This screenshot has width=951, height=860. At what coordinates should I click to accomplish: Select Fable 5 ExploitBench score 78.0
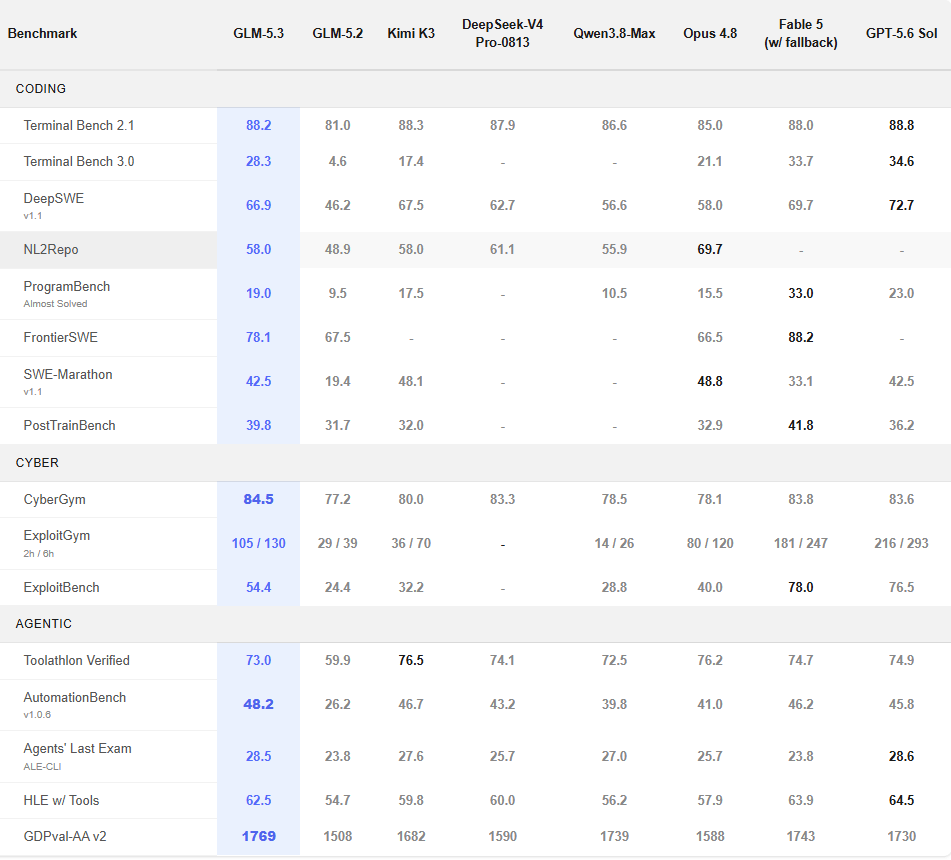[x=801, y=587]
